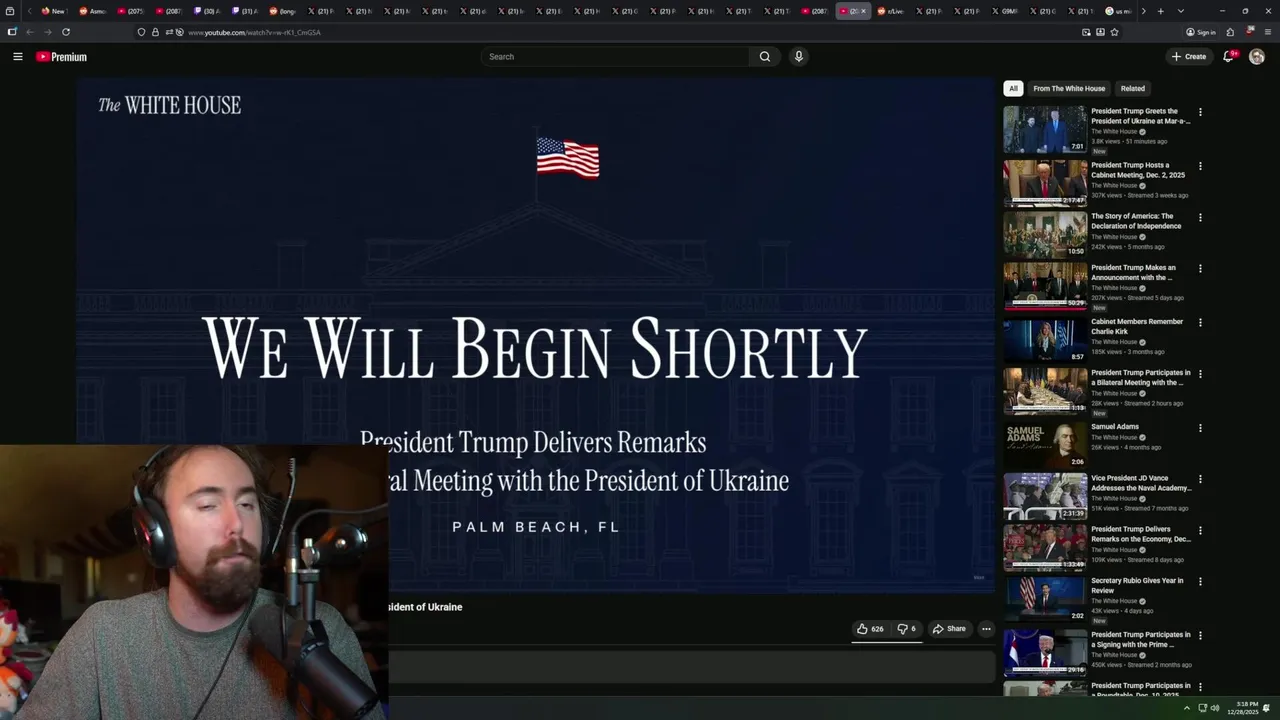Click Secretary Rubio Year in Review thumbnail
The image size is (1280, 720).
click(x=1045, y=598)
